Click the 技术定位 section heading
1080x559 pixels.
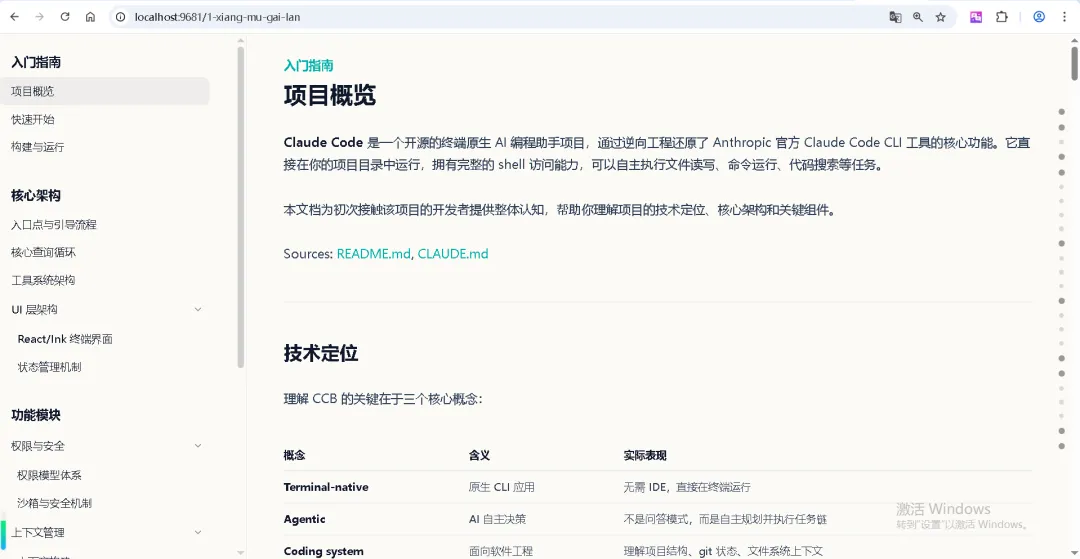pos(321,353)
